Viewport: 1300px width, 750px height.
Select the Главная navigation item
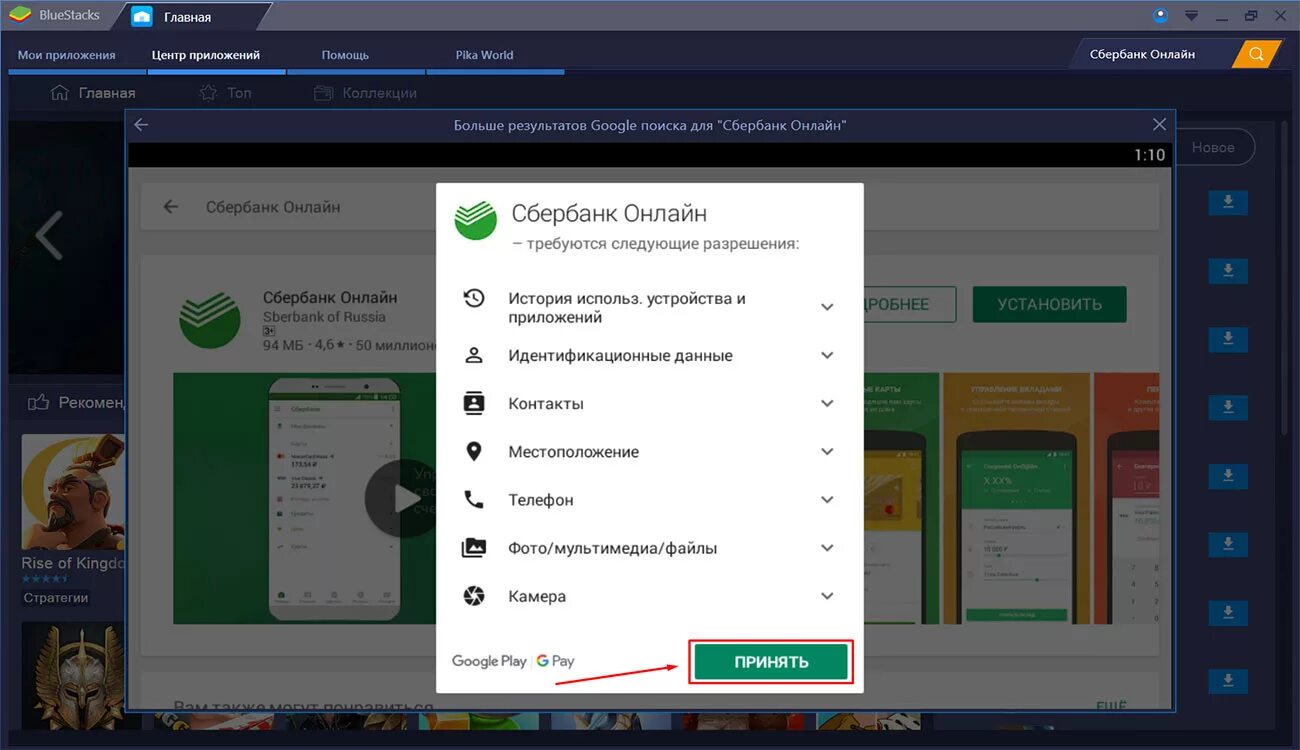(92, 93)
